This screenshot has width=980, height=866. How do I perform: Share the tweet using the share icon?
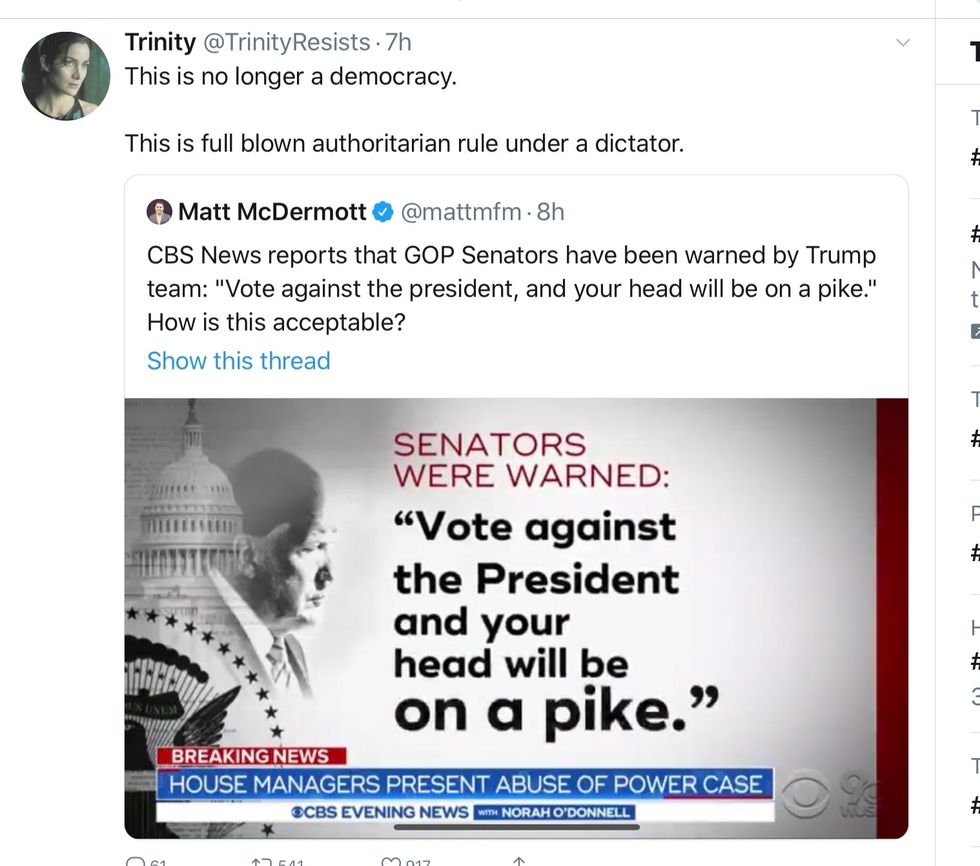(x=518, y=862)
